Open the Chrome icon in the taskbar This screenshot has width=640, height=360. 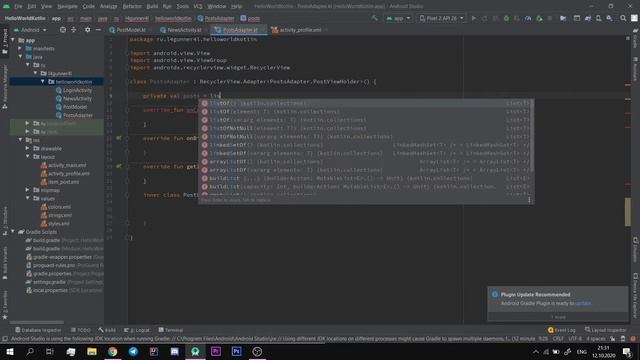tap(112, 351)
